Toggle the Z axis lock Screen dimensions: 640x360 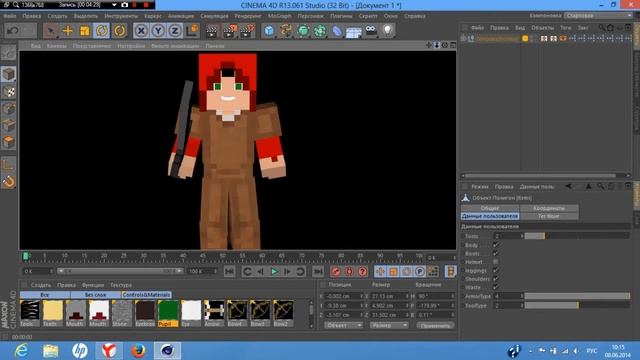click(x=175, y=31)
